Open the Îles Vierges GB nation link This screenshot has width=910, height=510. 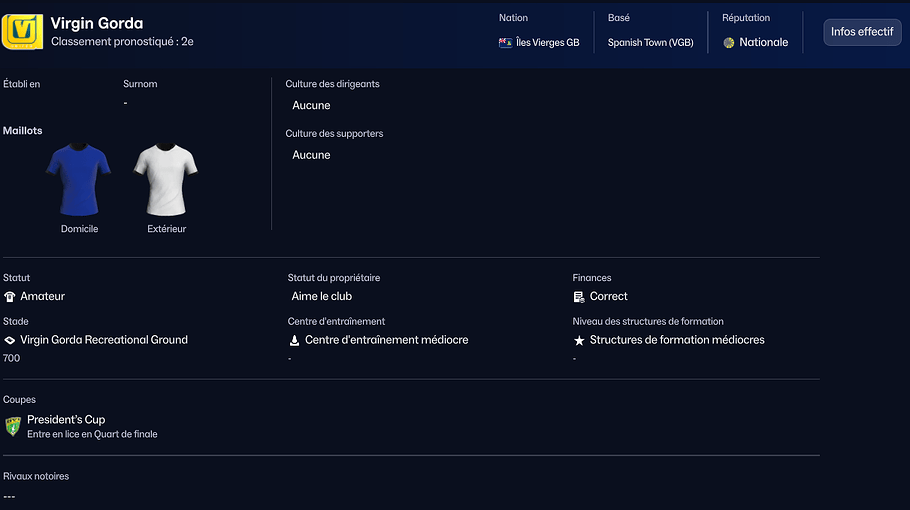547,43
